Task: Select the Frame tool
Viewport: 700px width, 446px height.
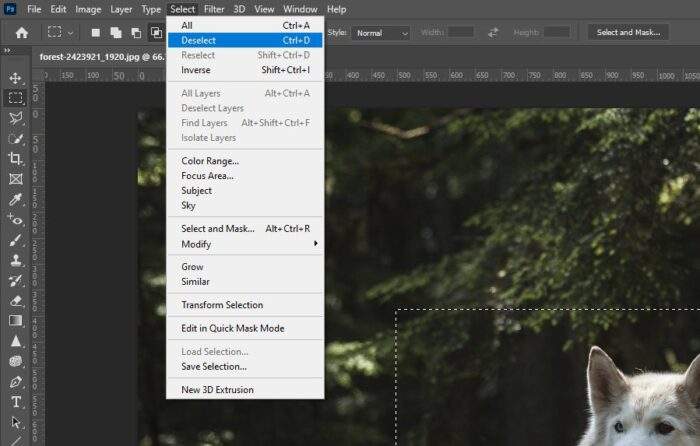Action: coord(16,179)
